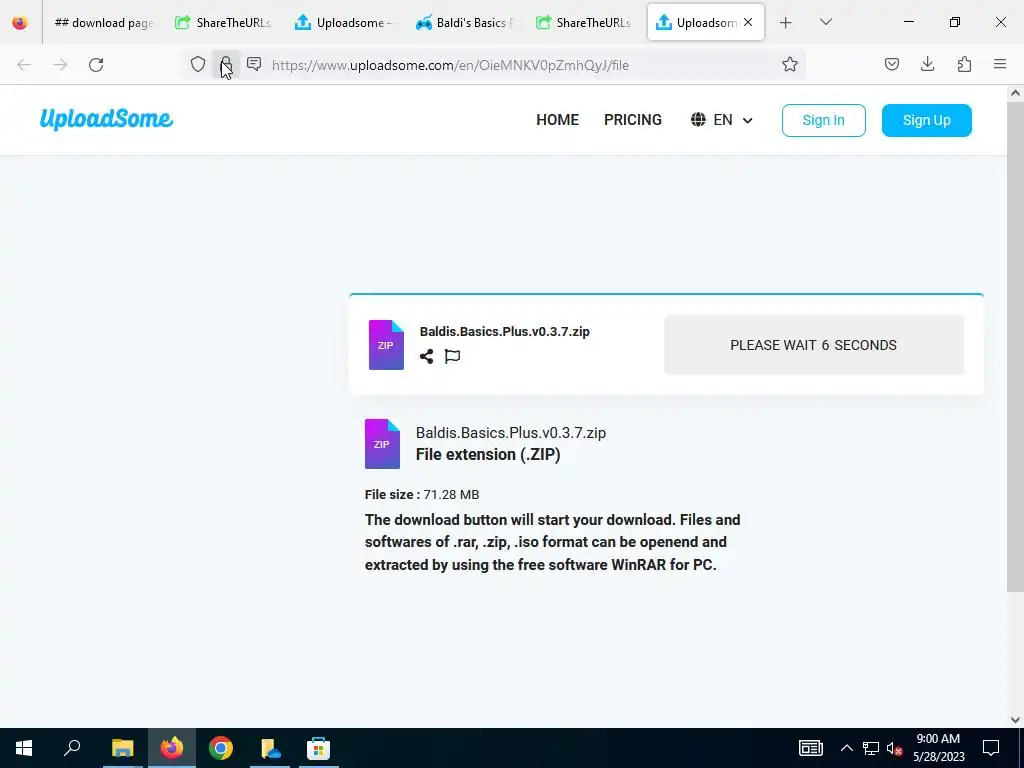Switch to the first Uploadsome tab
This screenshot has width=1024, height=768.
pos(343,22)
